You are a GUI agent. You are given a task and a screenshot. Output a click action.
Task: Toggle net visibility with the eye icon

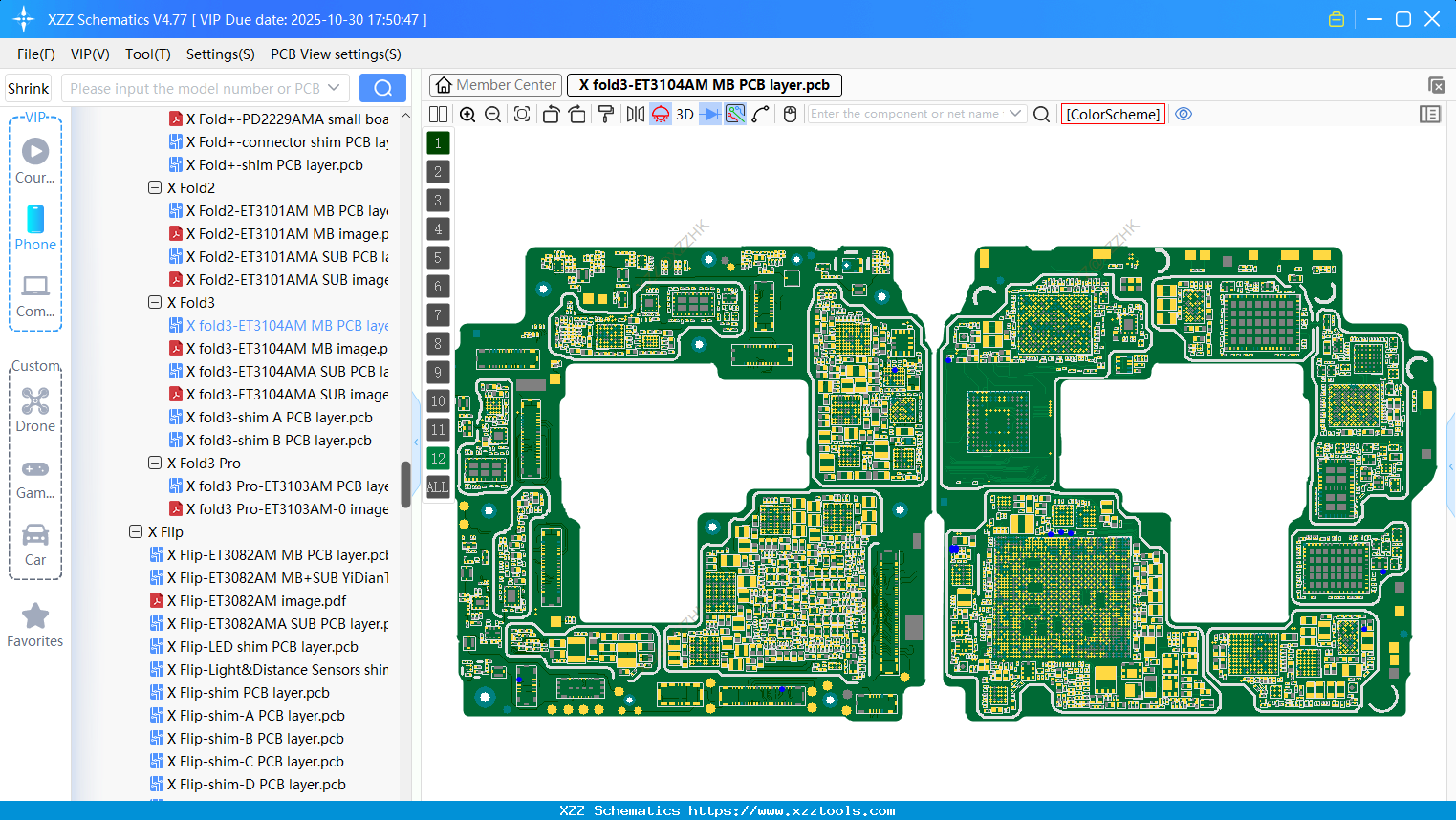(1184, 114)
